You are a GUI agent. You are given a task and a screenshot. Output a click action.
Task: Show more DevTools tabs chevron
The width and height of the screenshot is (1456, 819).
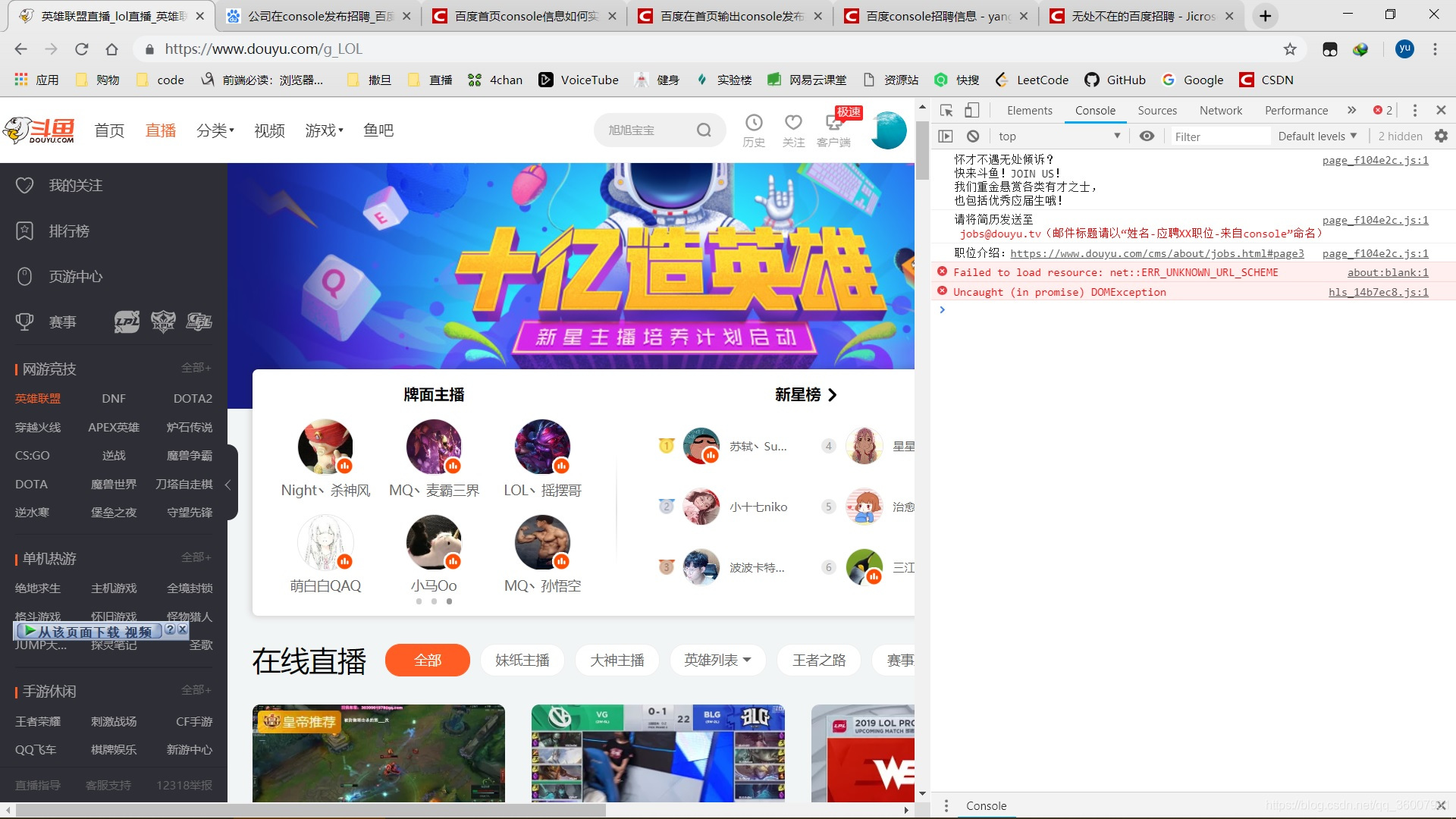[x=1351, y=111]
